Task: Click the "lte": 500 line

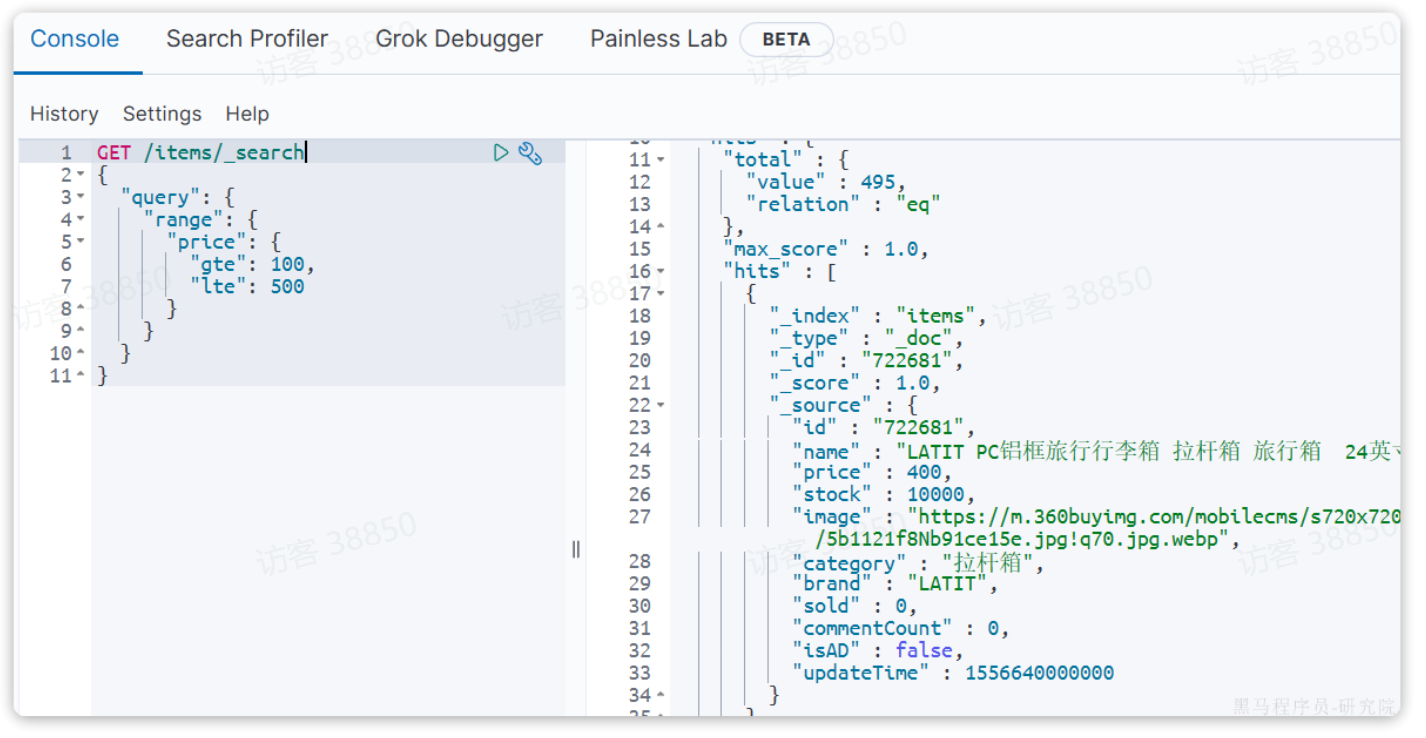Action: click(247, 286)
